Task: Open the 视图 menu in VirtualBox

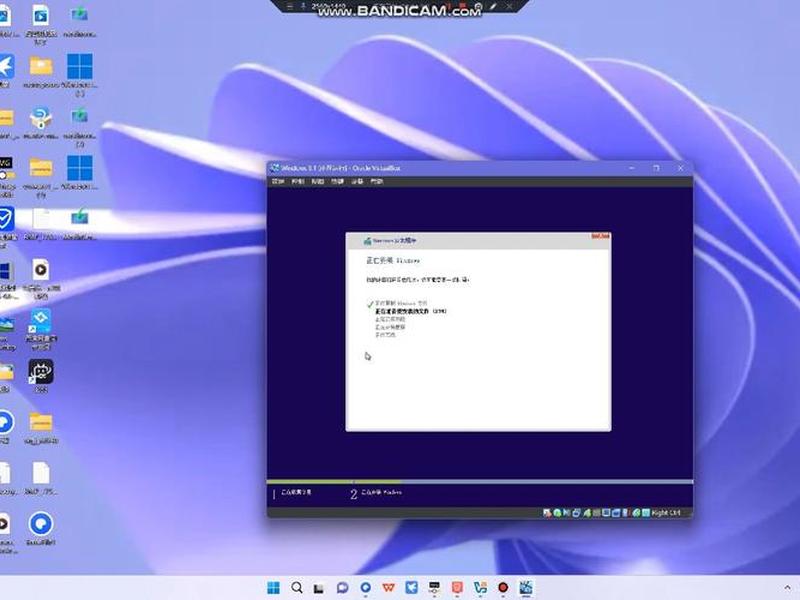Action: pos(317,182)
